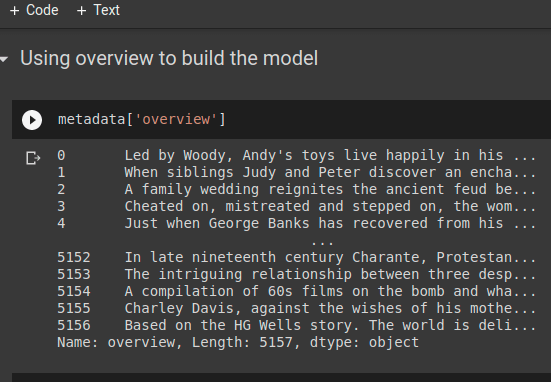Image resolution: width=551 pixels, height=382 pixels.
Task: Click output row 1 about siblings Judy and Peter
Action: tap(296, 172)
